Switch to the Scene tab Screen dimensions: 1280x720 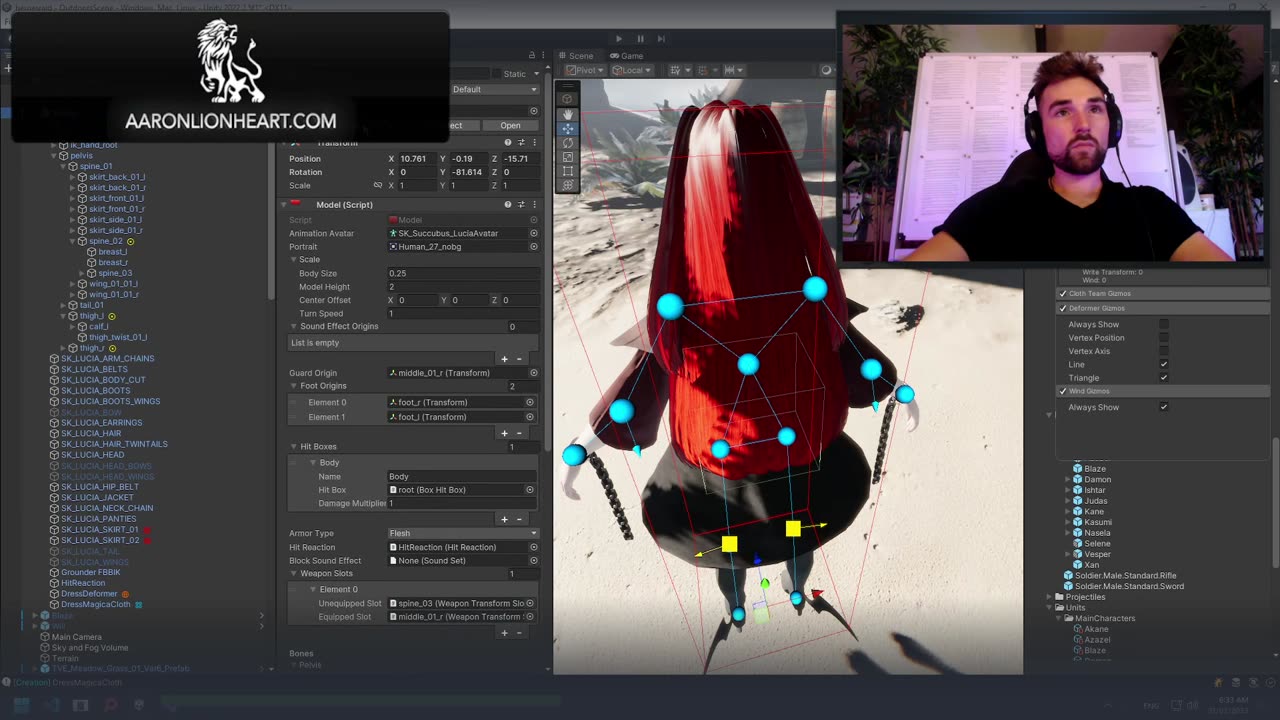(576, 56)
